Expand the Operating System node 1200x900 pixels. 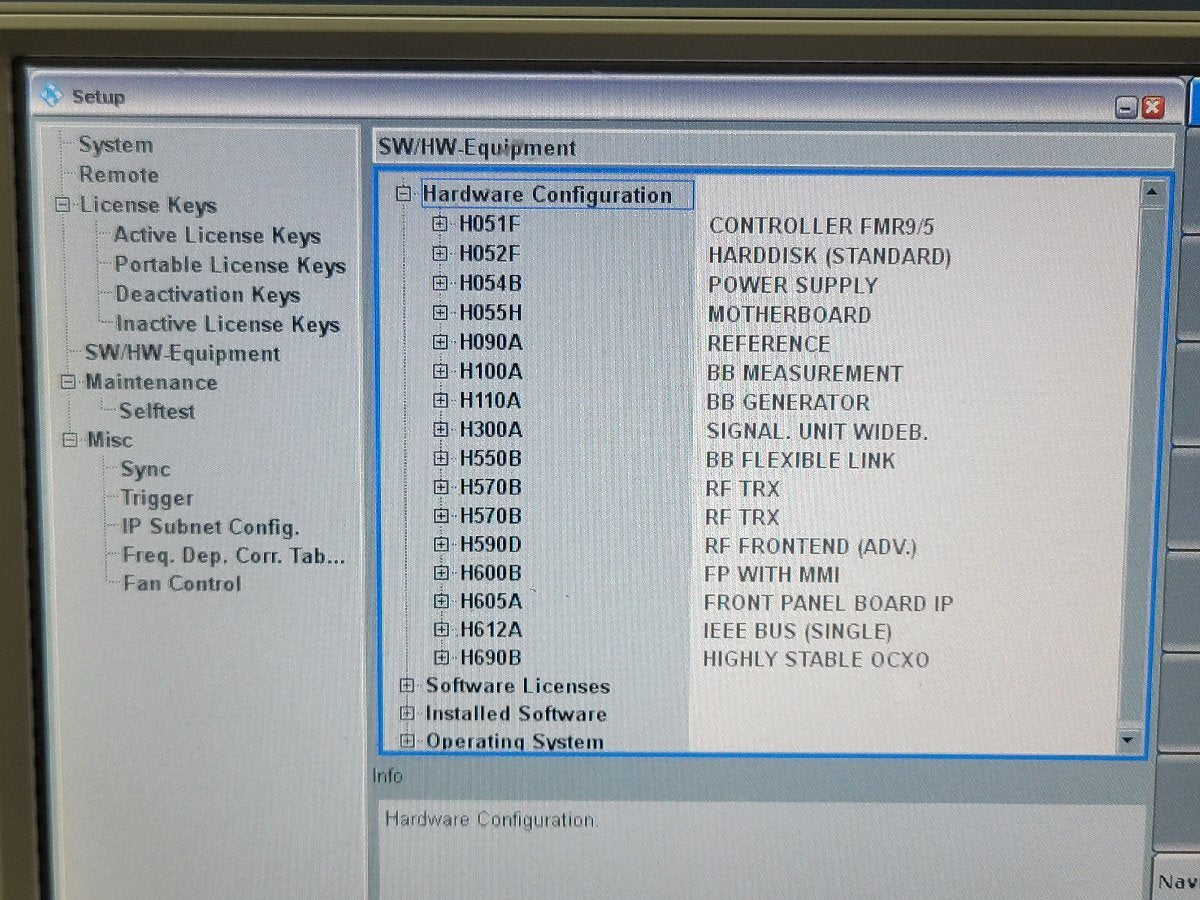pyautogui.click(x=407, y=741)
